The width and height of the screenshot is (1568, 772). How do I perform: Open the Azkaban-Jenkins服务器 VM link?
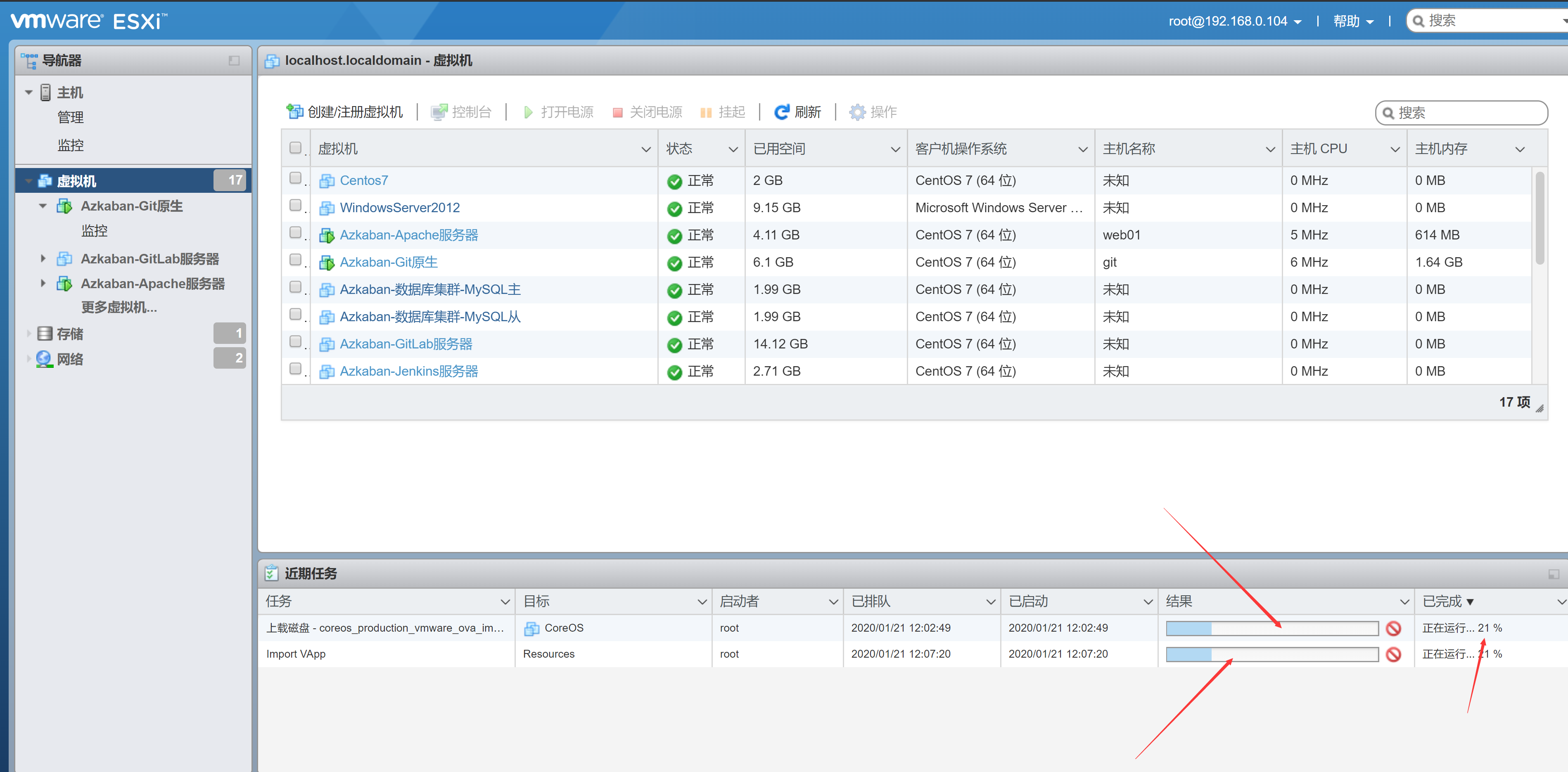coord(409,372)
